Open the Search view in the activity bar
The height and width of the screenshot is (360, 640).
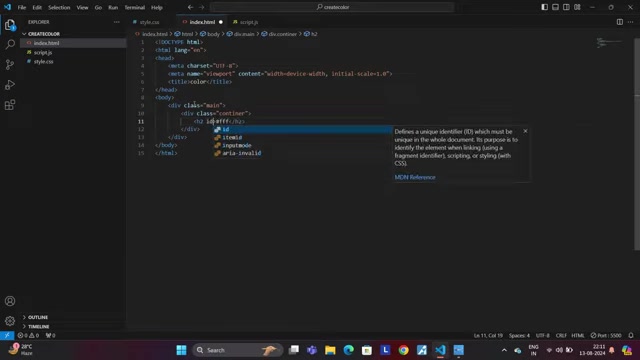[x=10, y=44]
